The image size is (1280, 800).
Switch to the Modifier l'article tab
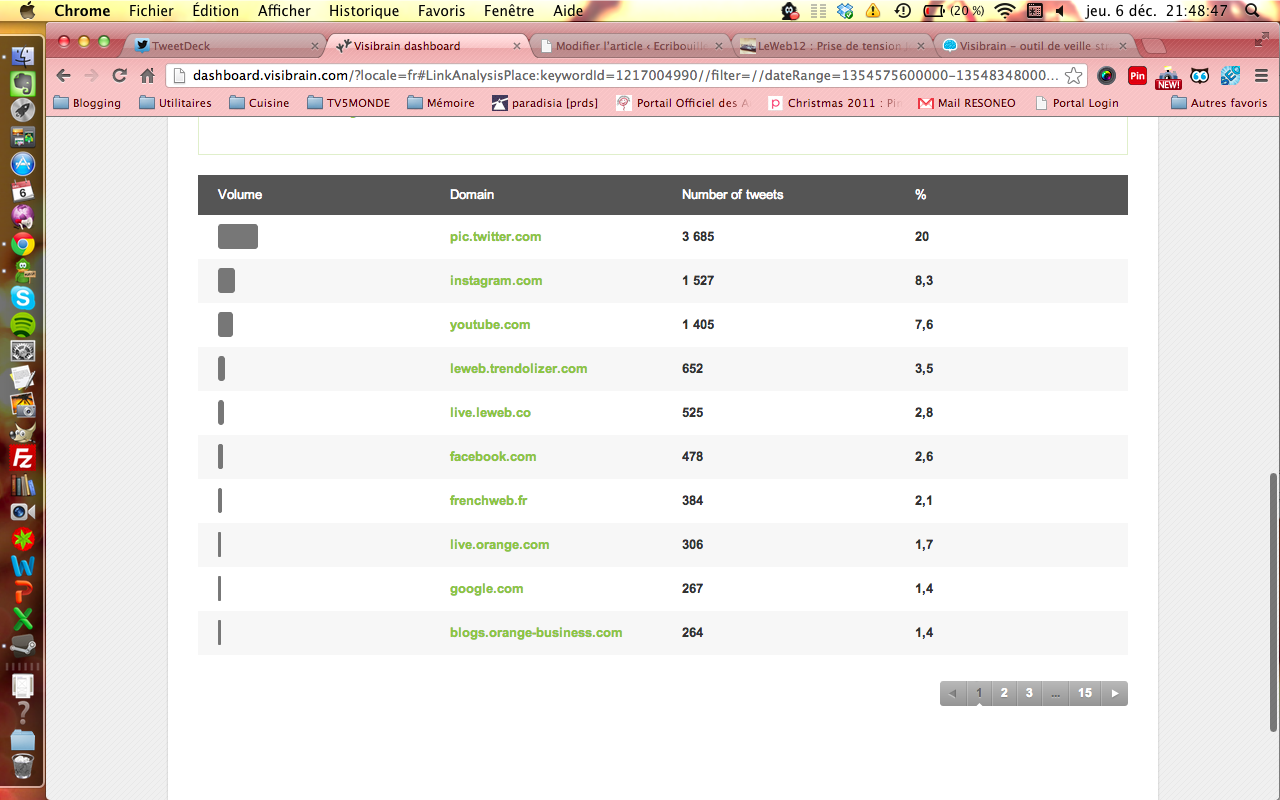(x=631, y=46)
